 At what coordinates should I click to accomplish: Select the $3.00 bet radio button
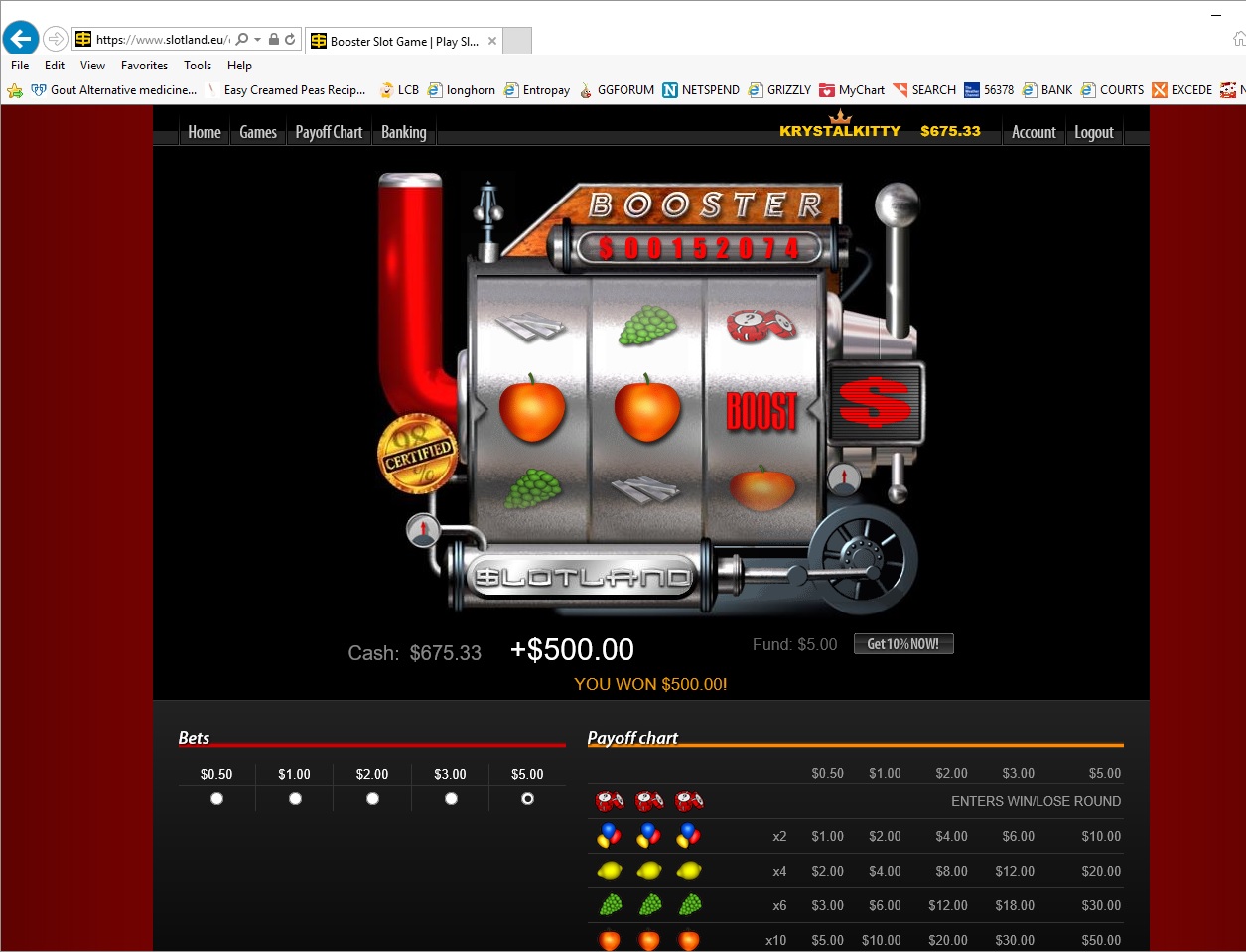click(x=451, y=799)
